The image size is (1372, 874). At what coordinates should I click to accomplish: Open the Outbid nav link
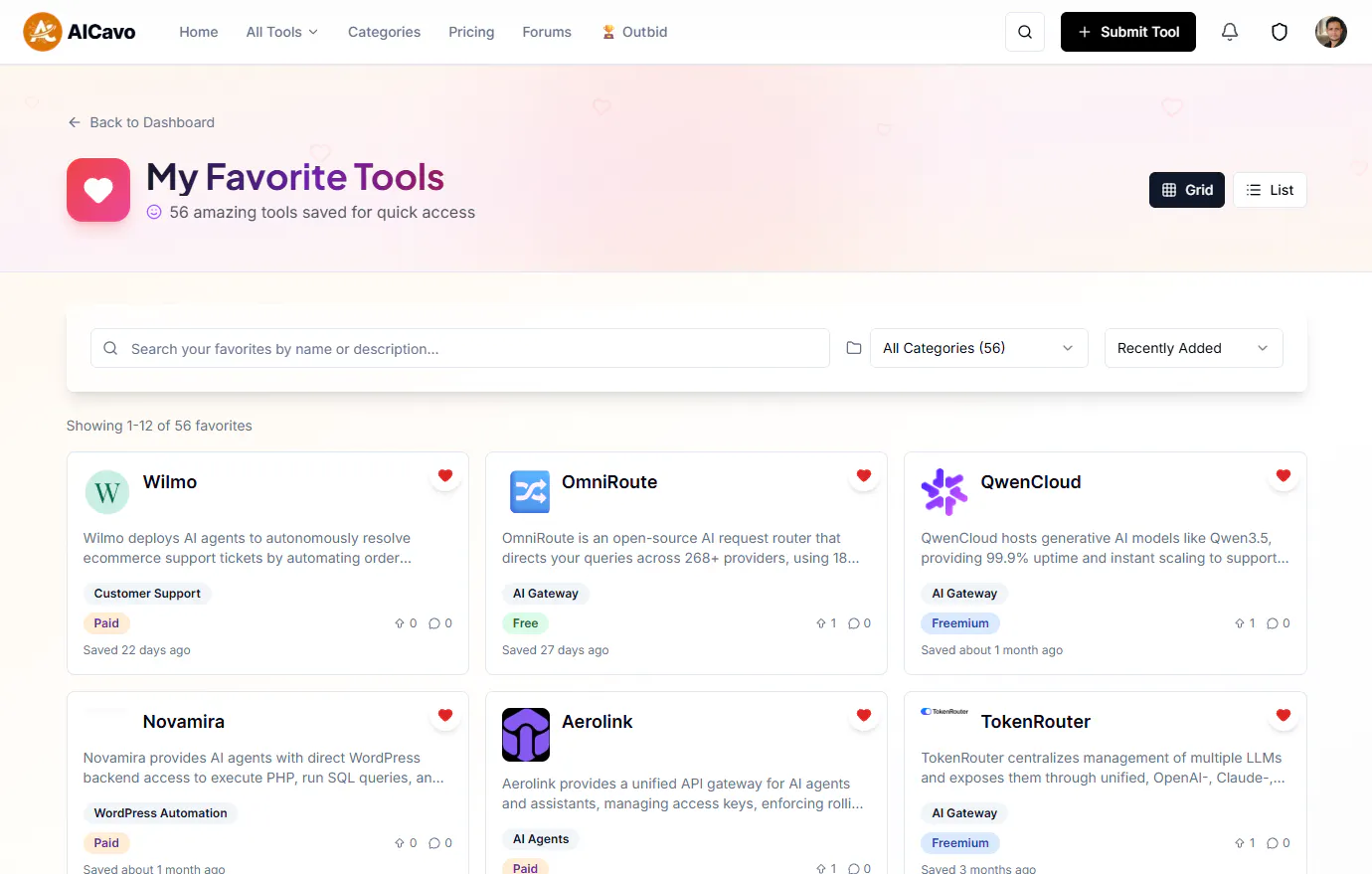pyautogui.click(x=634, y=32)
